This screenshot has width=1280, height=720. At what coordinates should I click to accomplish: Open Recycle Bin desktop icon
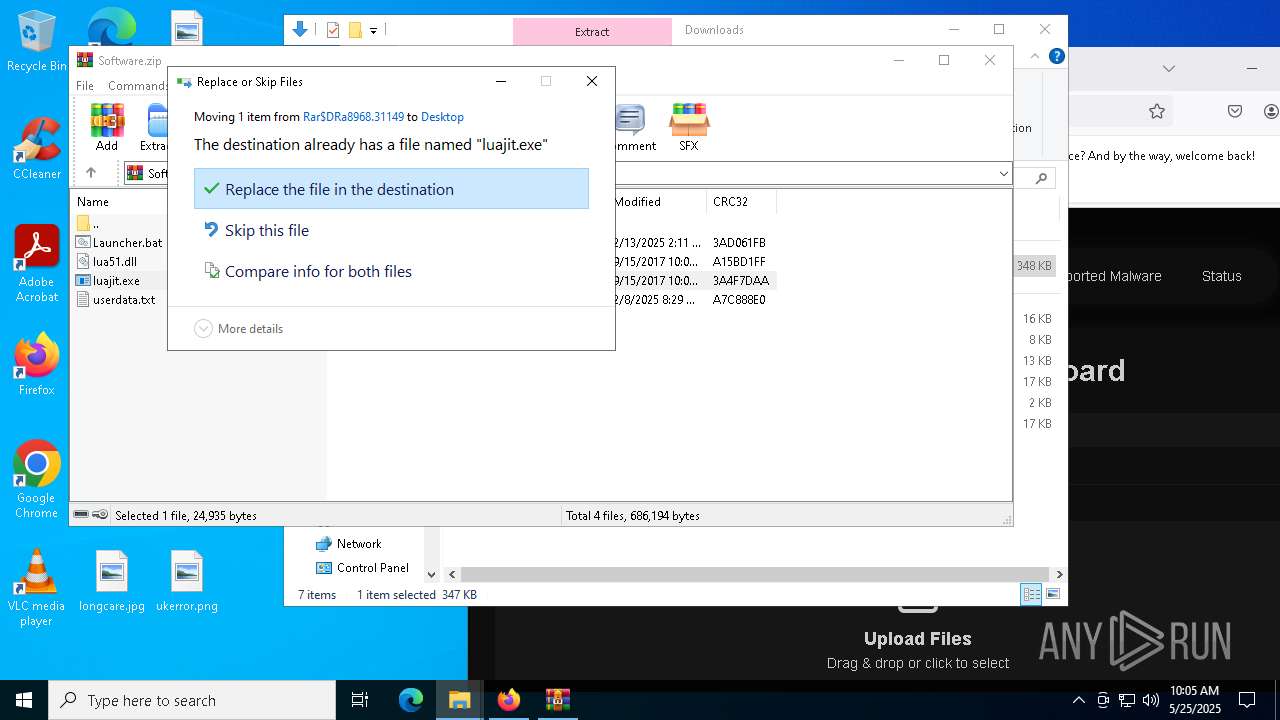[36, 42]
